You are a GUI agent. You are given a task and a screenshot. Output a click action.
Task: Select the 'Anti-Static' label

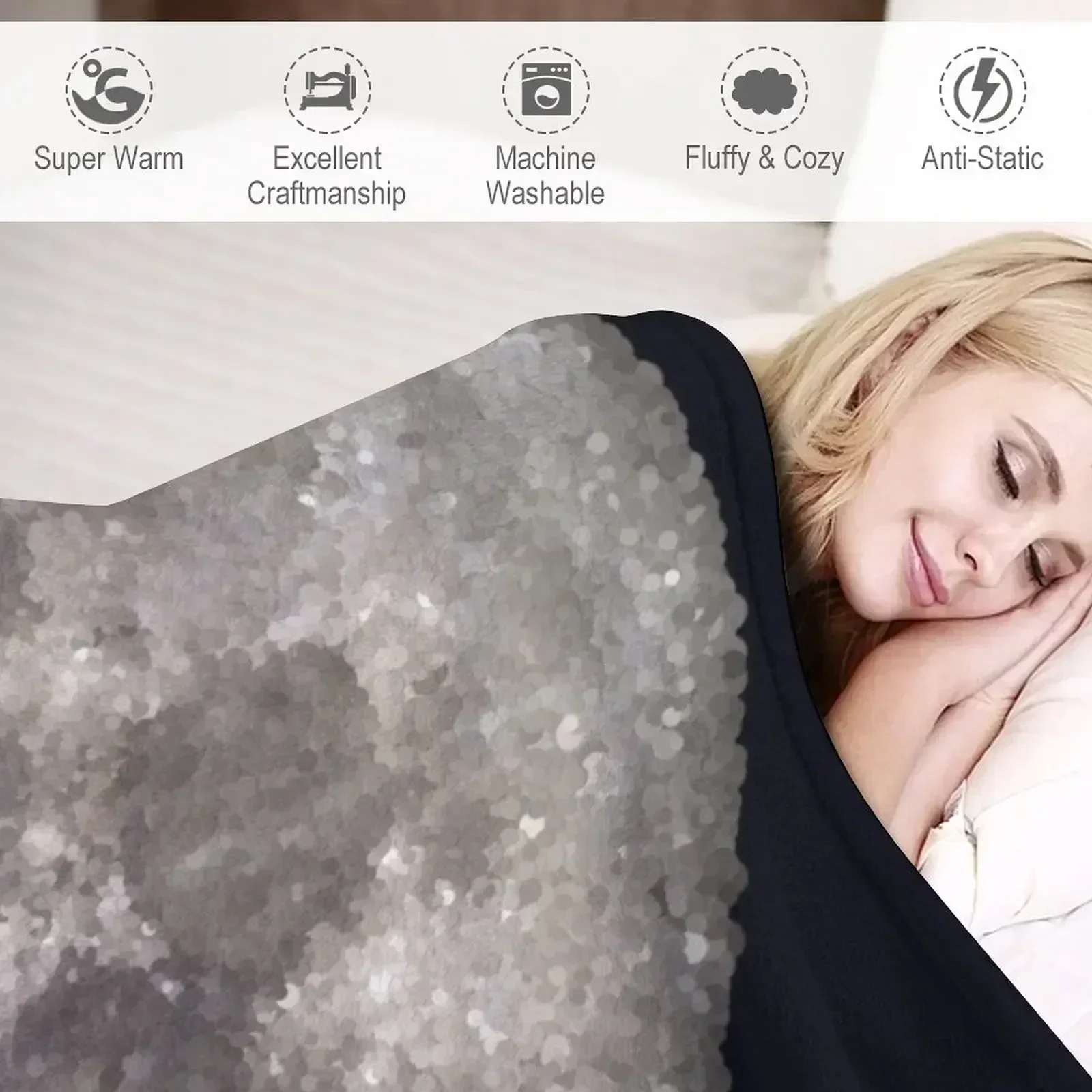click(983, 158)
